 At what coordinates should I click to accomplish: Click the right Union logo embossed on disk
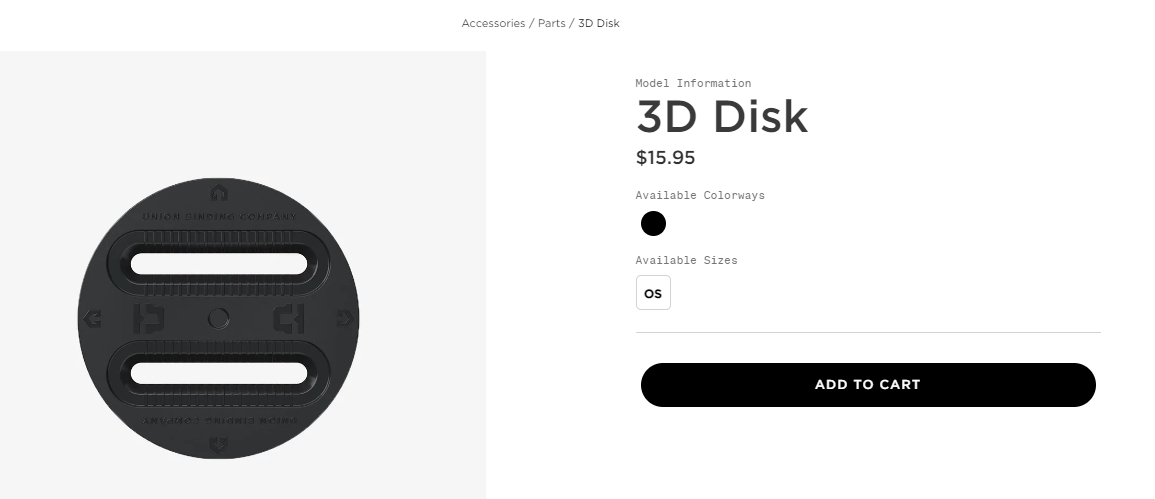pyautogui.click(x=288, y=319)
